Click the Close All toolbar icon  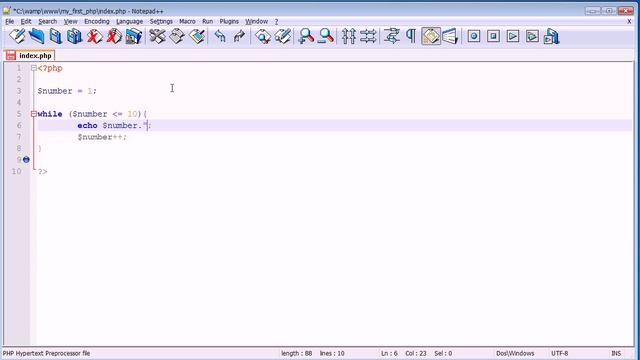(114, 36)
